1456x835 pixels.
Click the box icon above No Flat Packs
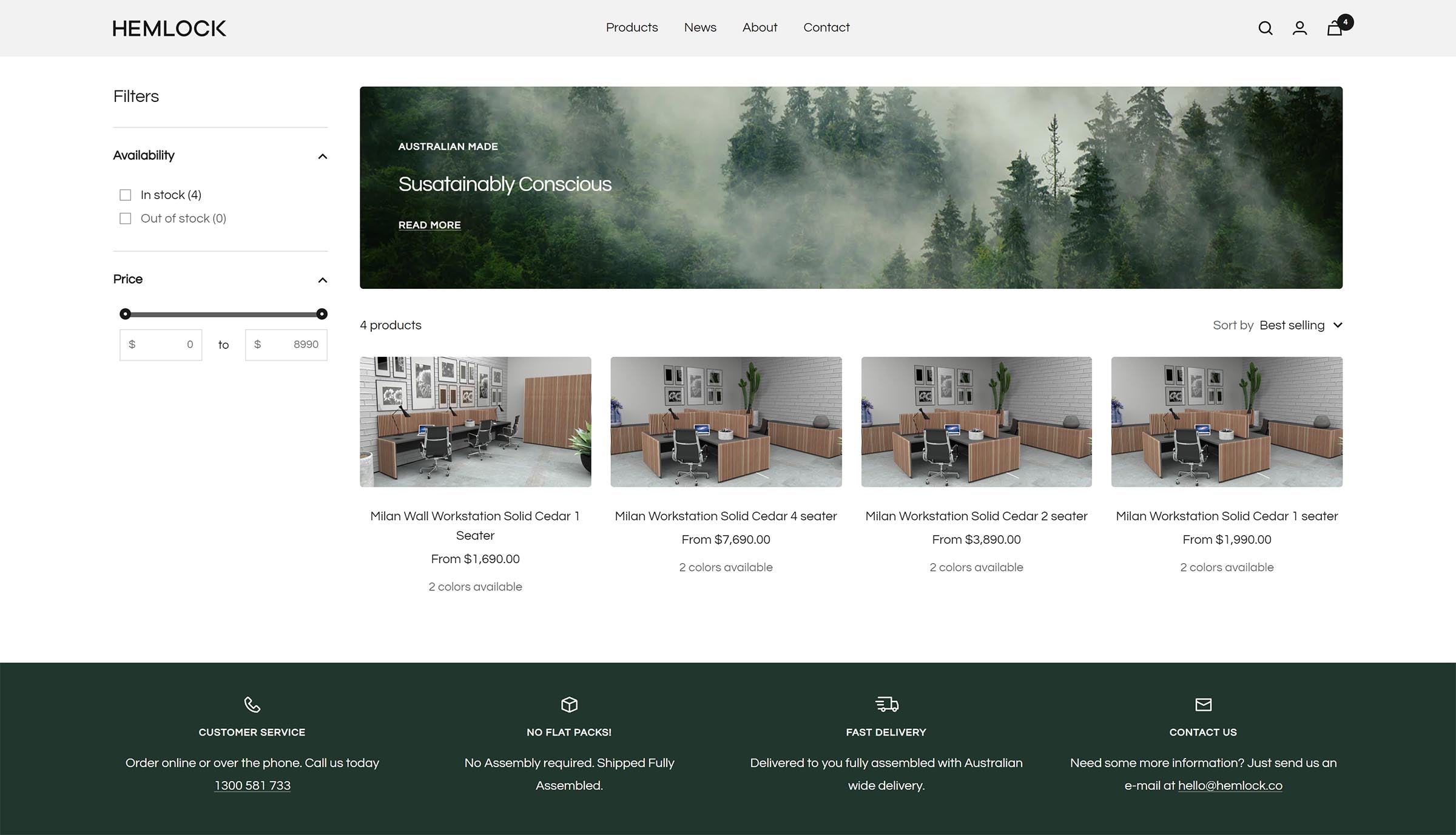click(569, 705)
